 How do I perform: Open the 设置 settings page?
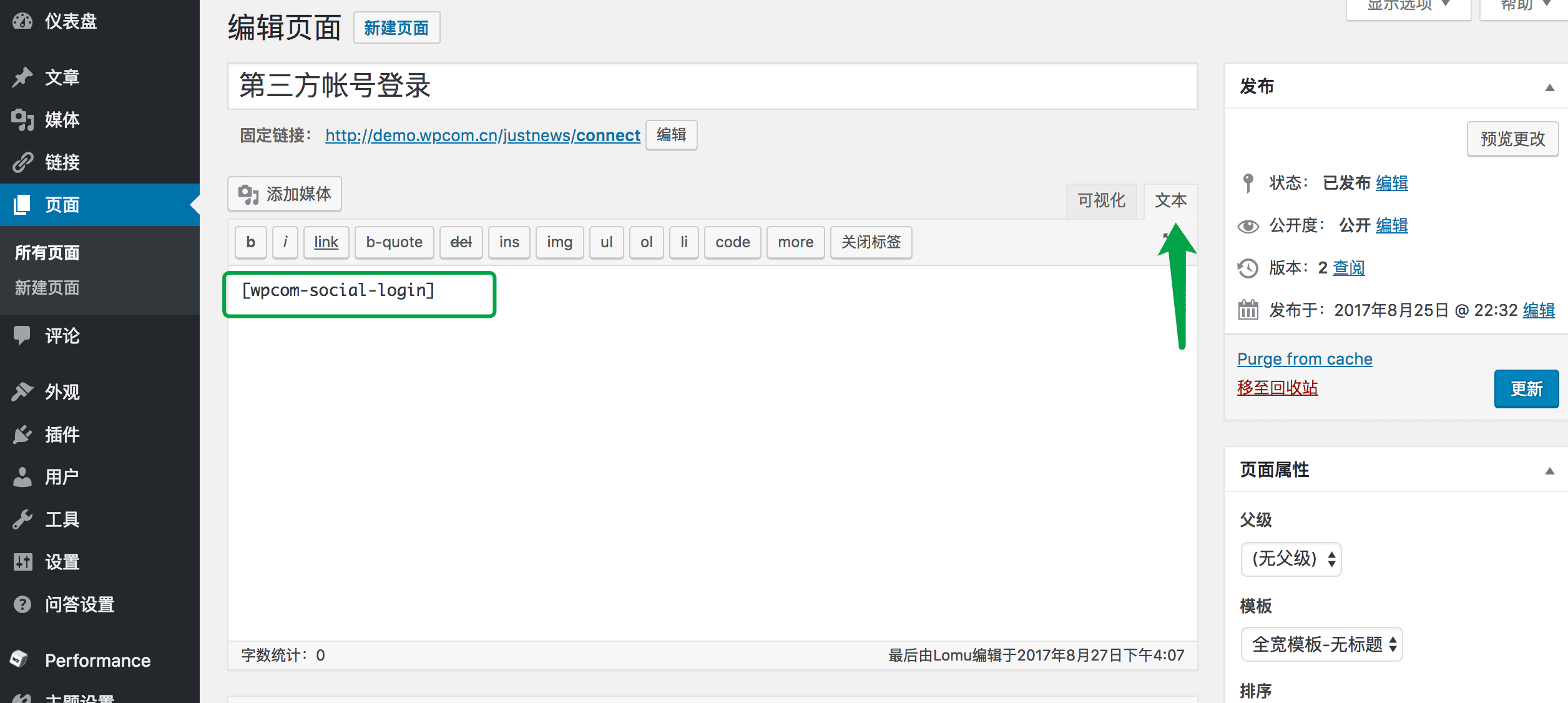[61, 561]
